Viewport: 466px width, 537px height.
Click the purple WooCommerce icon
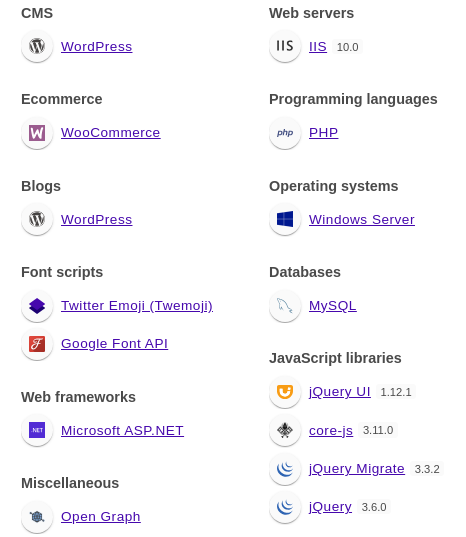[37, 133]
